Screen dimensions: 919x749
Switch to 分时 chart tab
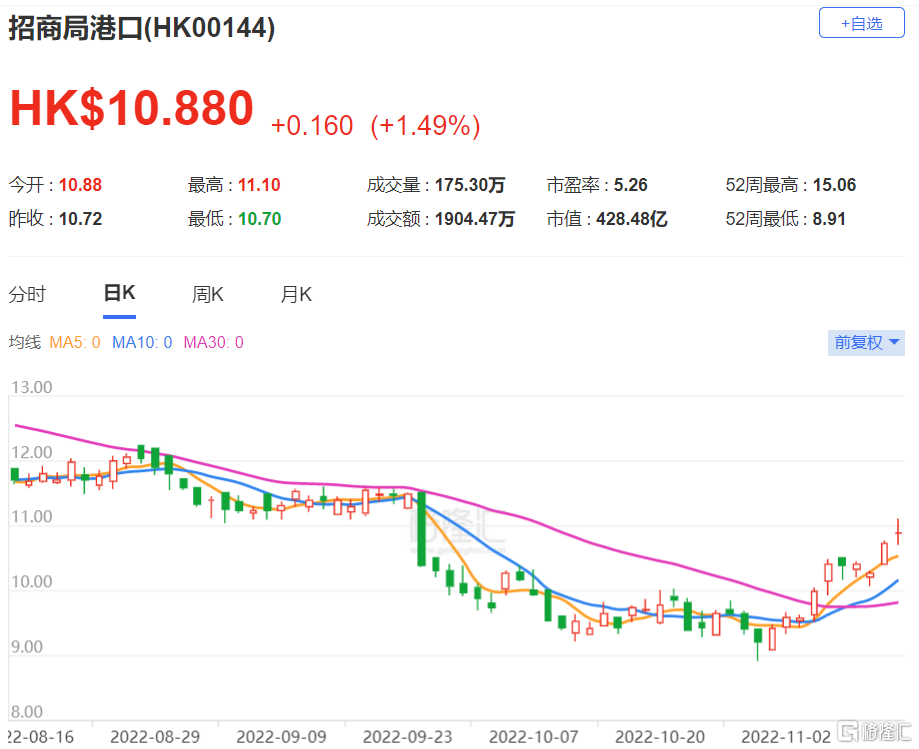click(27, 294)
